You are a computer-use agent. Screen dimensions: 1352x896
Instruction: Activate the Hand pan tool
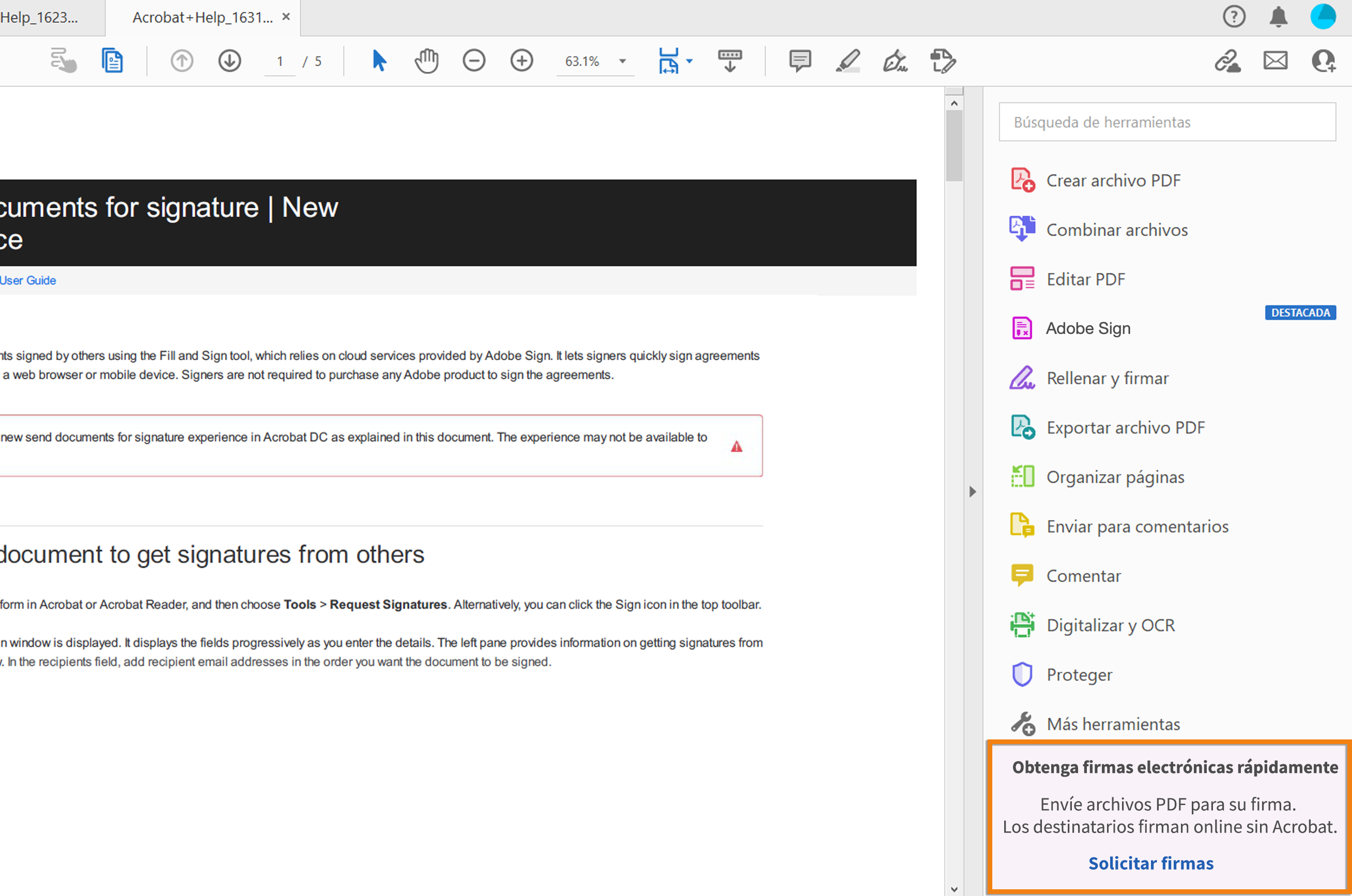click(x=426, y=60)
